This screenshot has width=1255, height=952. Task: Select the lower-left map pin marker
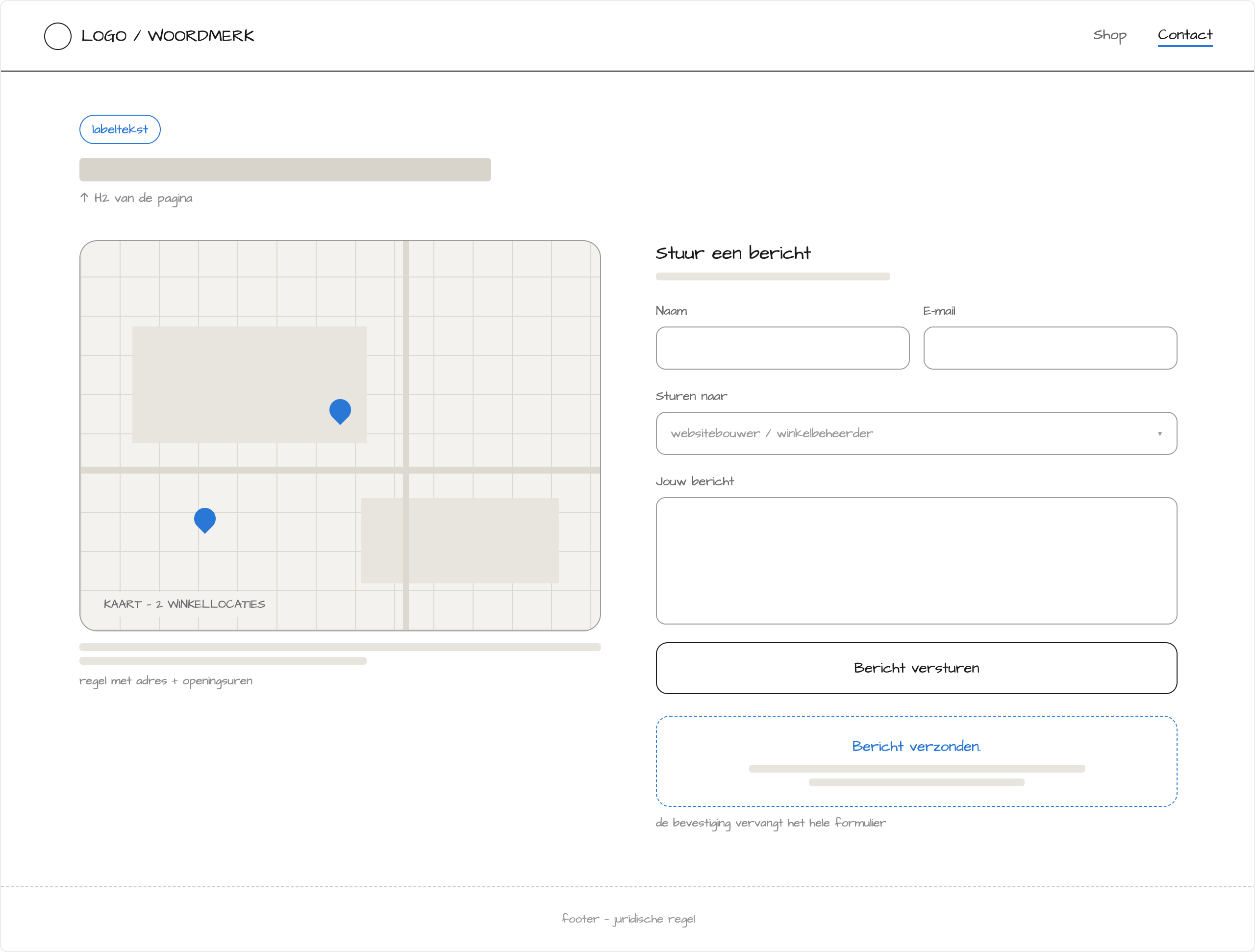coord(205,520)
